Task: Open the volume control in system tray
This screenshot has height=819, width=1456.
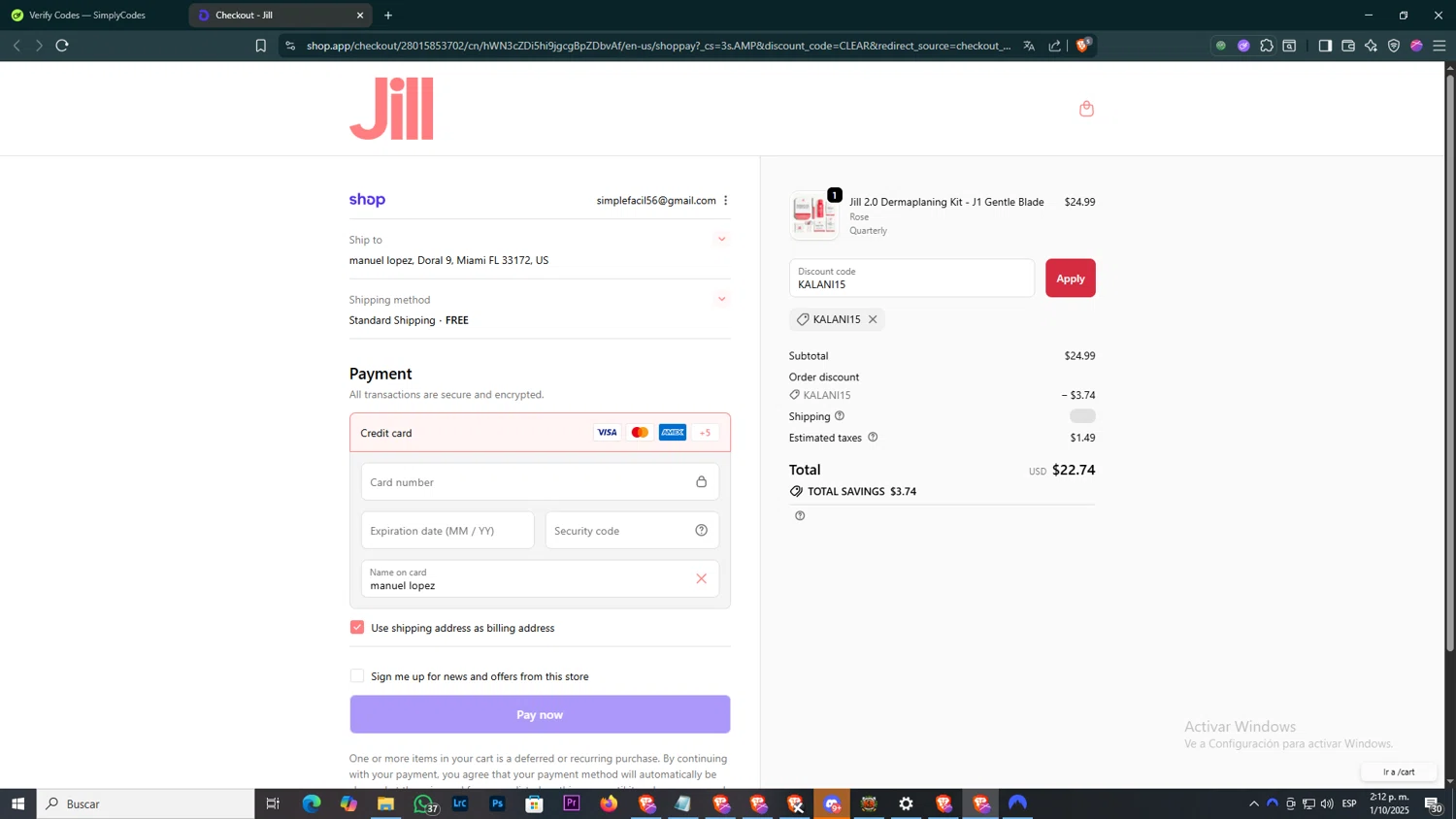Action: [x=1327, y=803]
